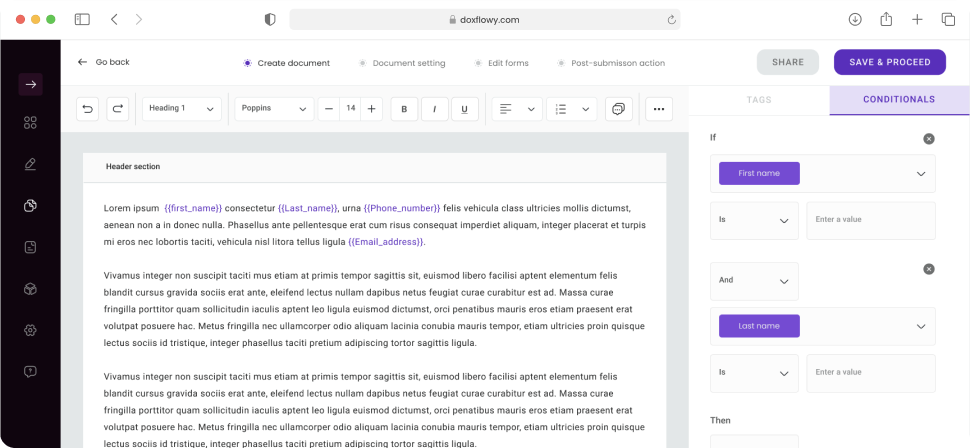
Task: Click the browser privacy shield icon
Action: pos(270,19)
